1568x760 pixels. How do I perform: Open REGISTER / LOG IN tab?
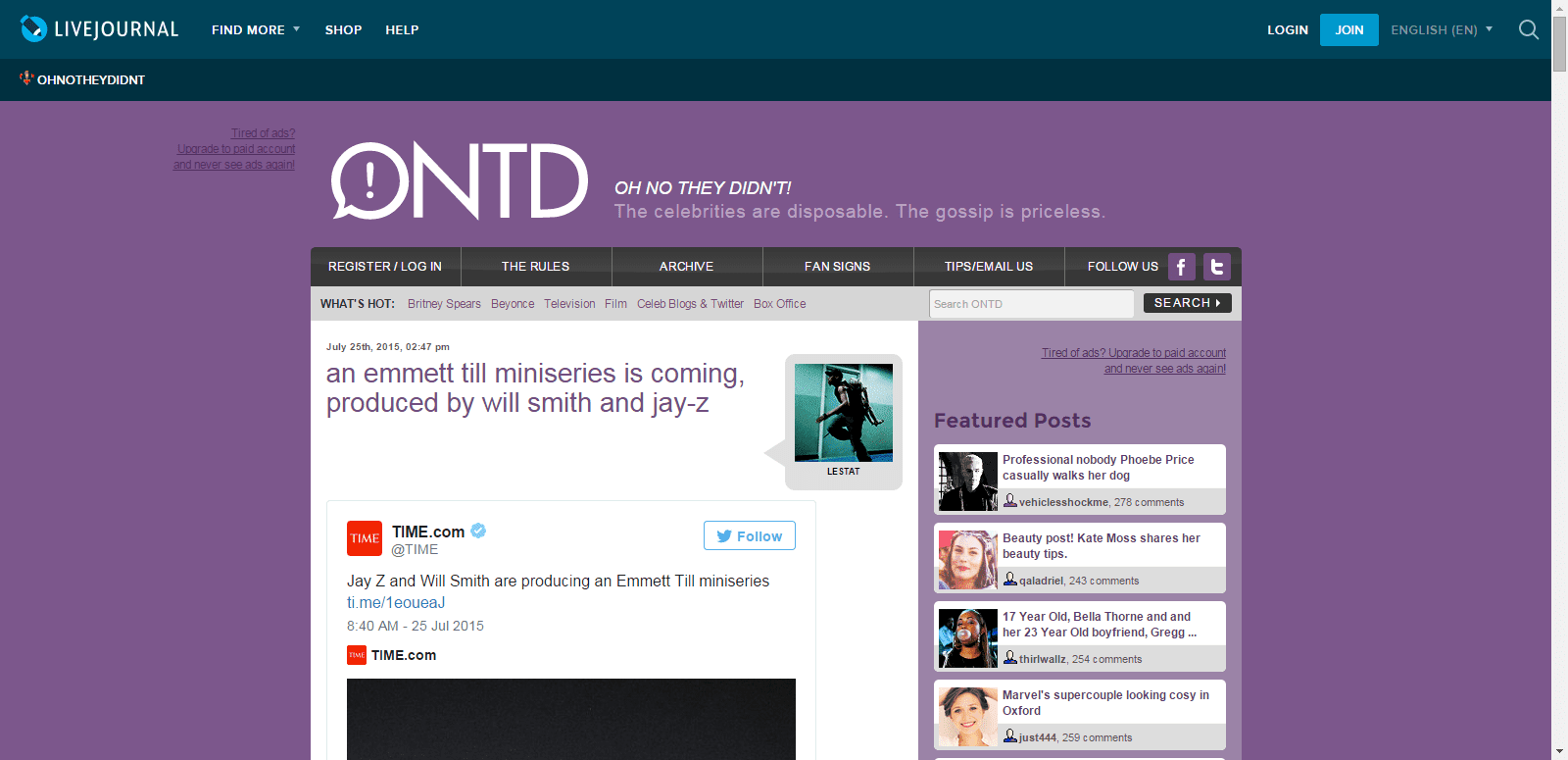tap(385, 267)
